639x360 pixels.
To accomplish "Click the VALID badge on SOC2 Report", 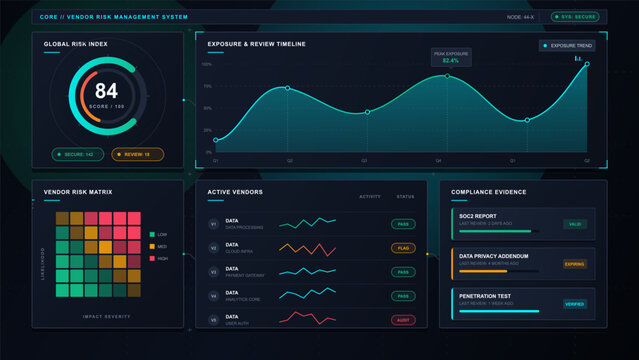I will (x=575, y=224).
